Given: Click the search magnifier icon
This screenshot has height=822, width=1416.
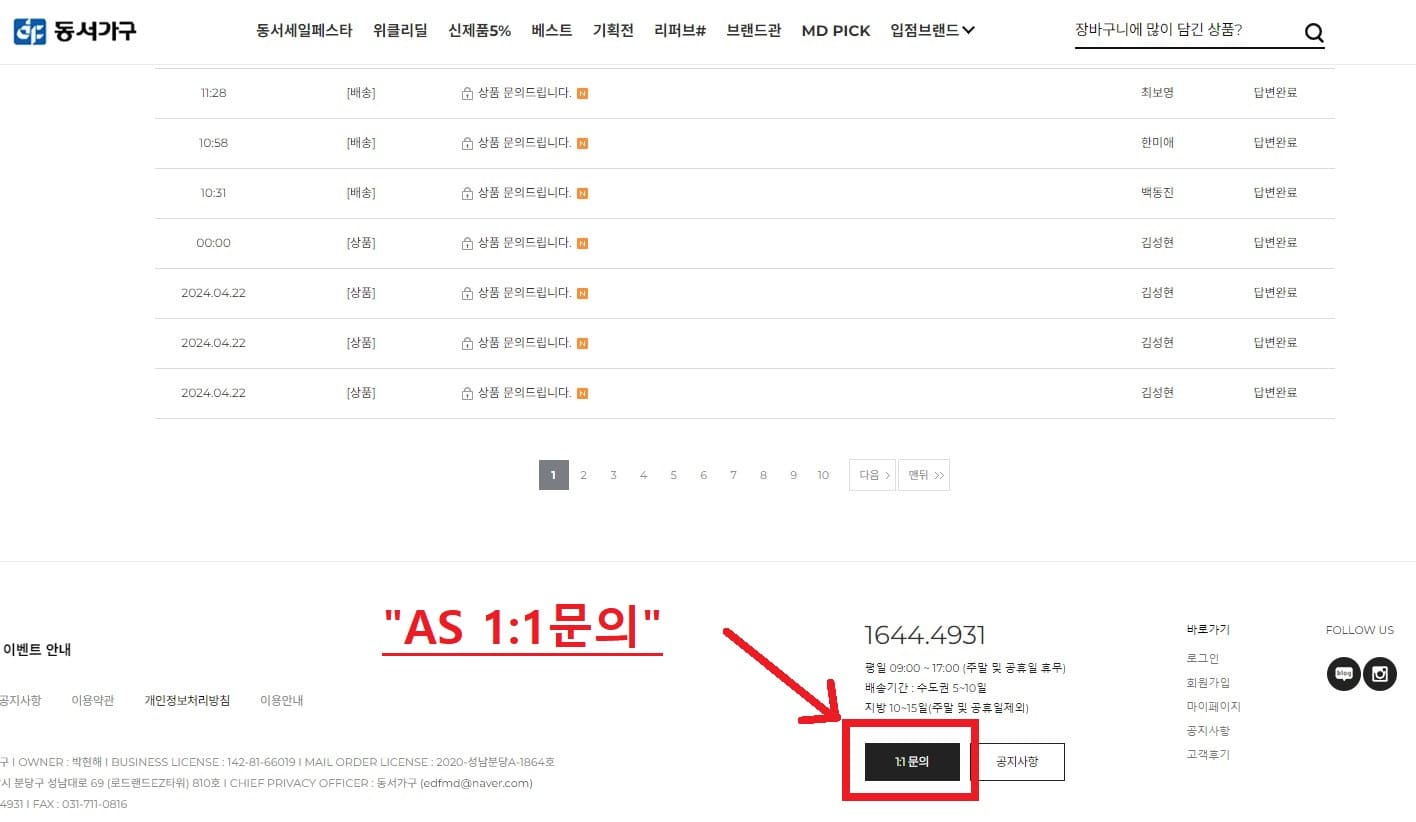Looking at the screenshot, I should pyautogui.click(x=1314, y=31).
